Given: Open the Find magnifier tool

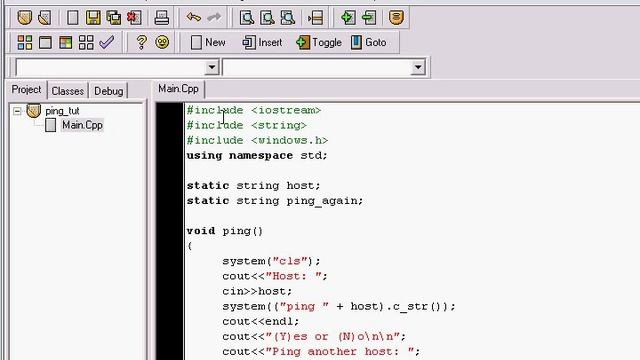Looking at the screenshot, I should (247, 18).
